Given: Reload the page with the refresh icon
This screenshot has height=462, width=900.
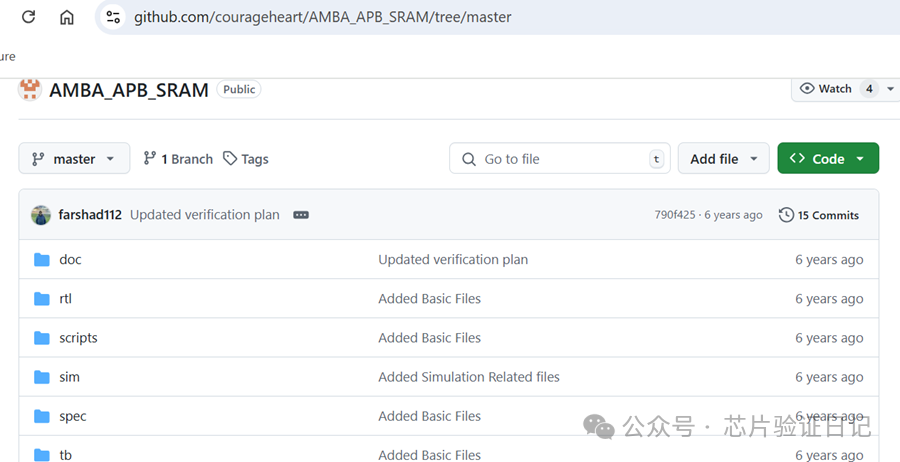Looking at the screenshot, I should pos(28,17).
